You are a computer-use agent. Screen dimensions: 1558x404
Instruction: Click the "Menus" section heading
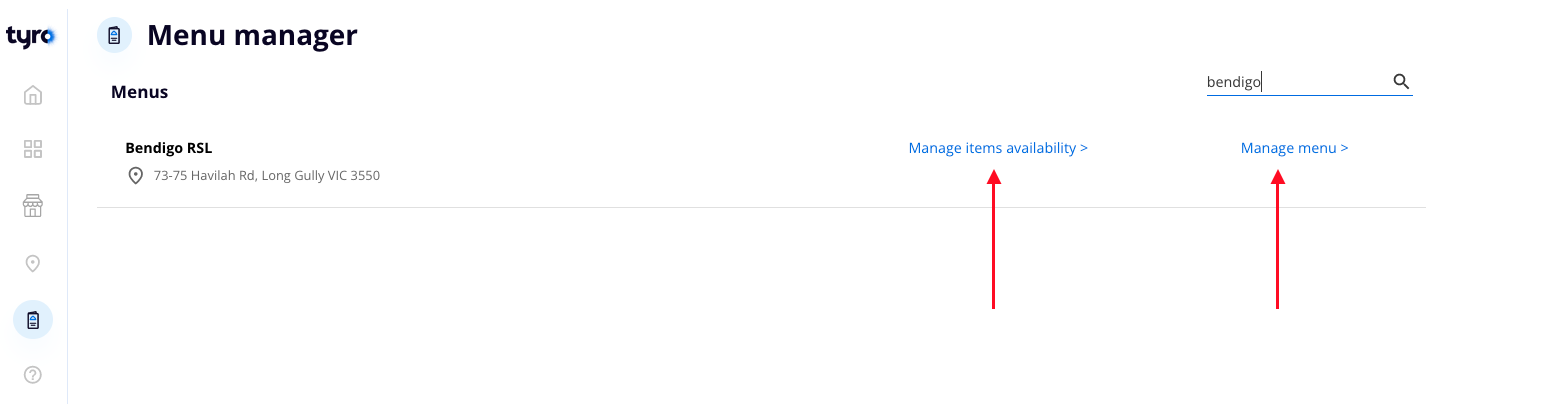139,92
